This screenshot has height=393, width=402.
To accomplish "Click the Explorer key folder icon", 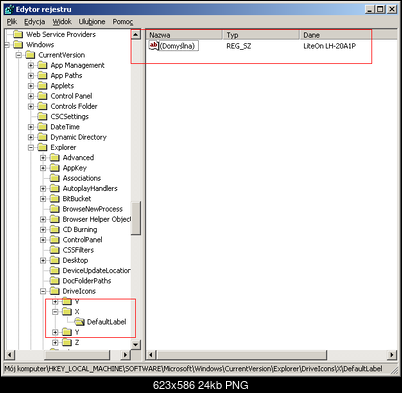I will click(42, 147).
